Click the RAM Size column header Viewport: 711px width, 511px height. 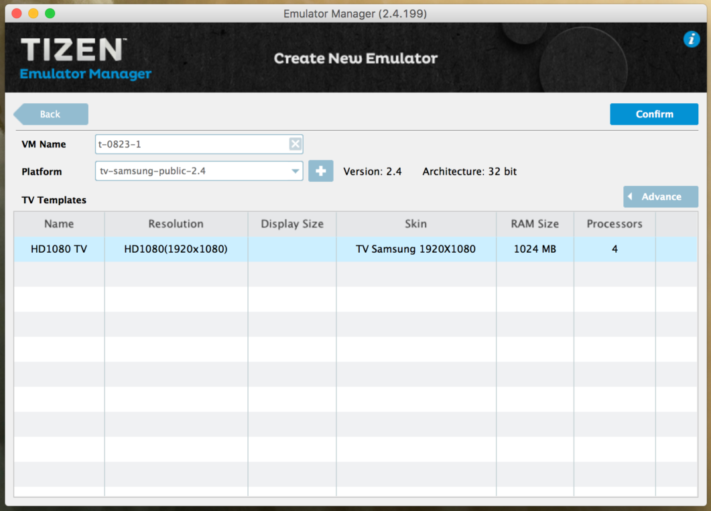pos(535,224)
